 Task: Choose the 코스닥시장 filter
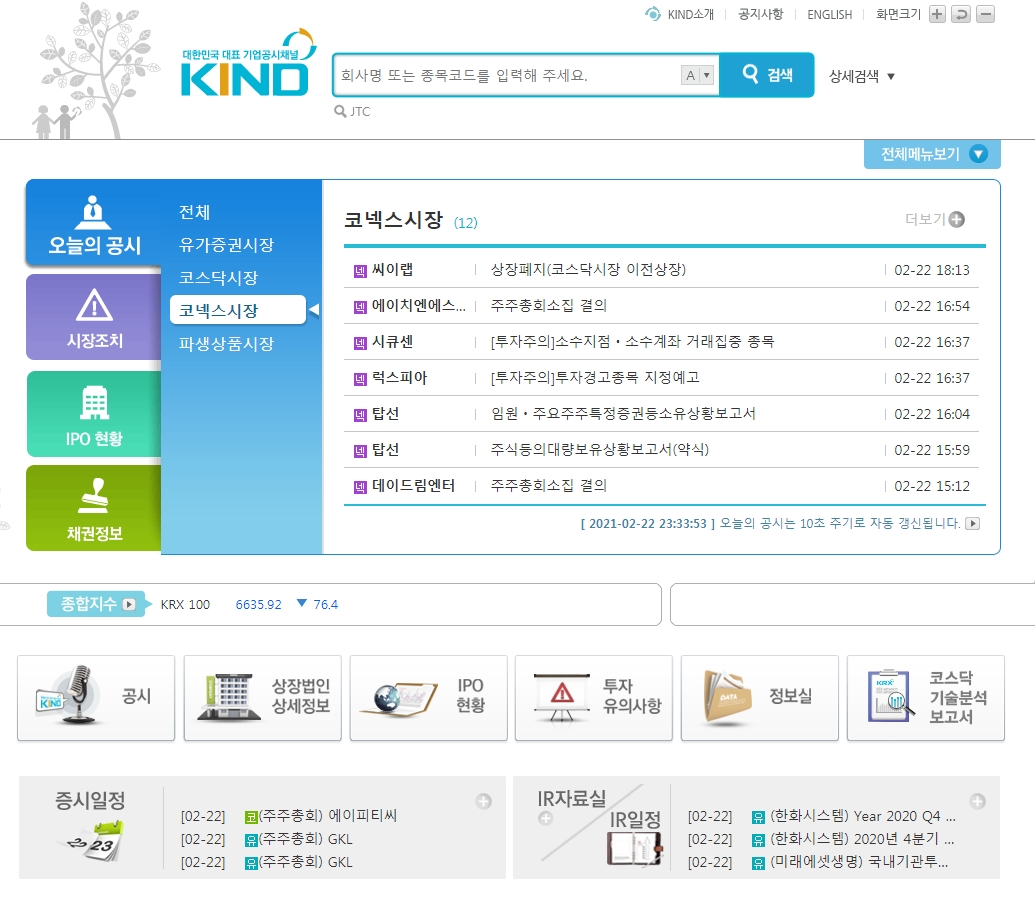[x=218, y=278]
